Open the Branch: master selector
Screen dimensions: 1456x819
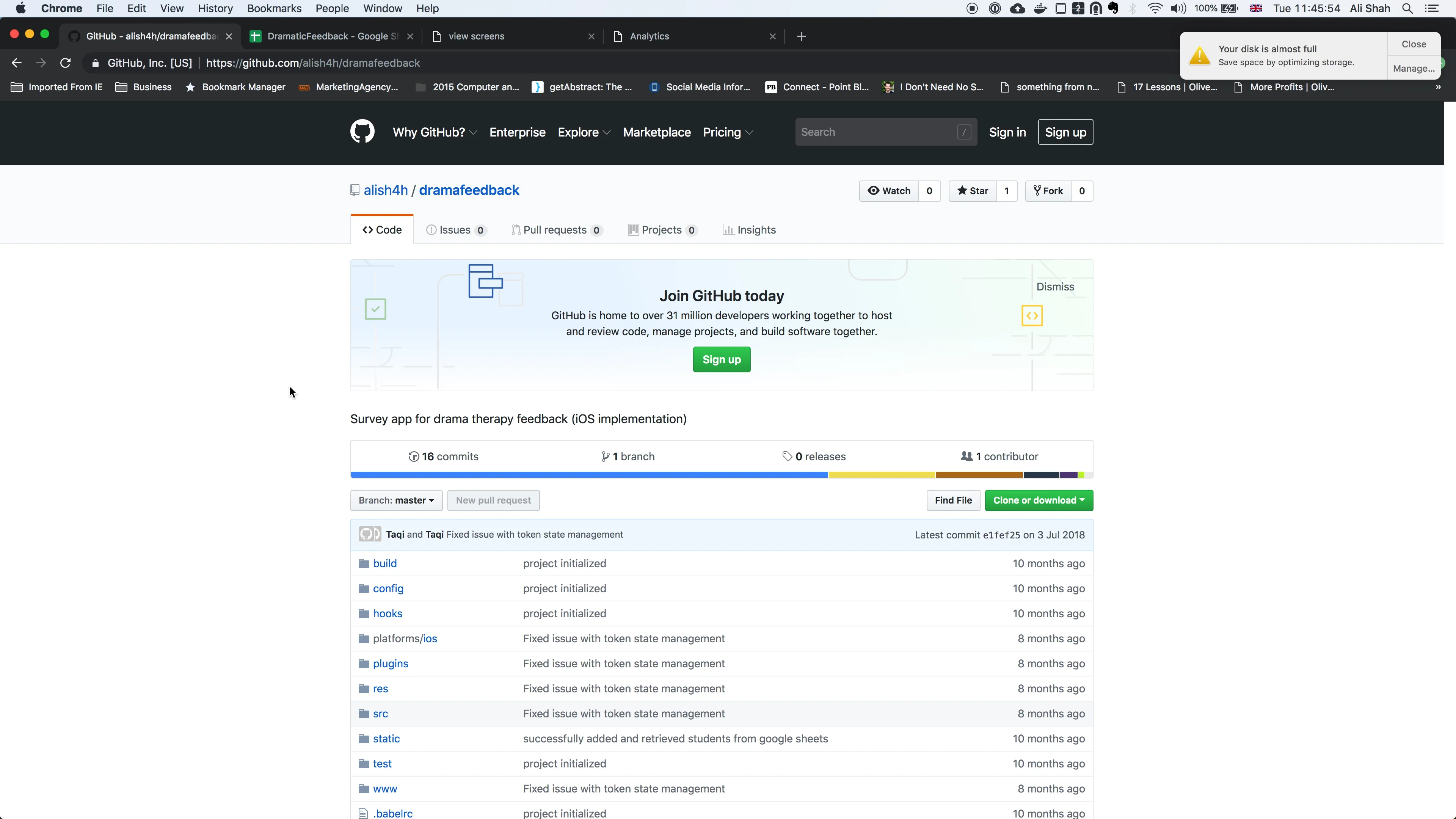coord(396,500)
